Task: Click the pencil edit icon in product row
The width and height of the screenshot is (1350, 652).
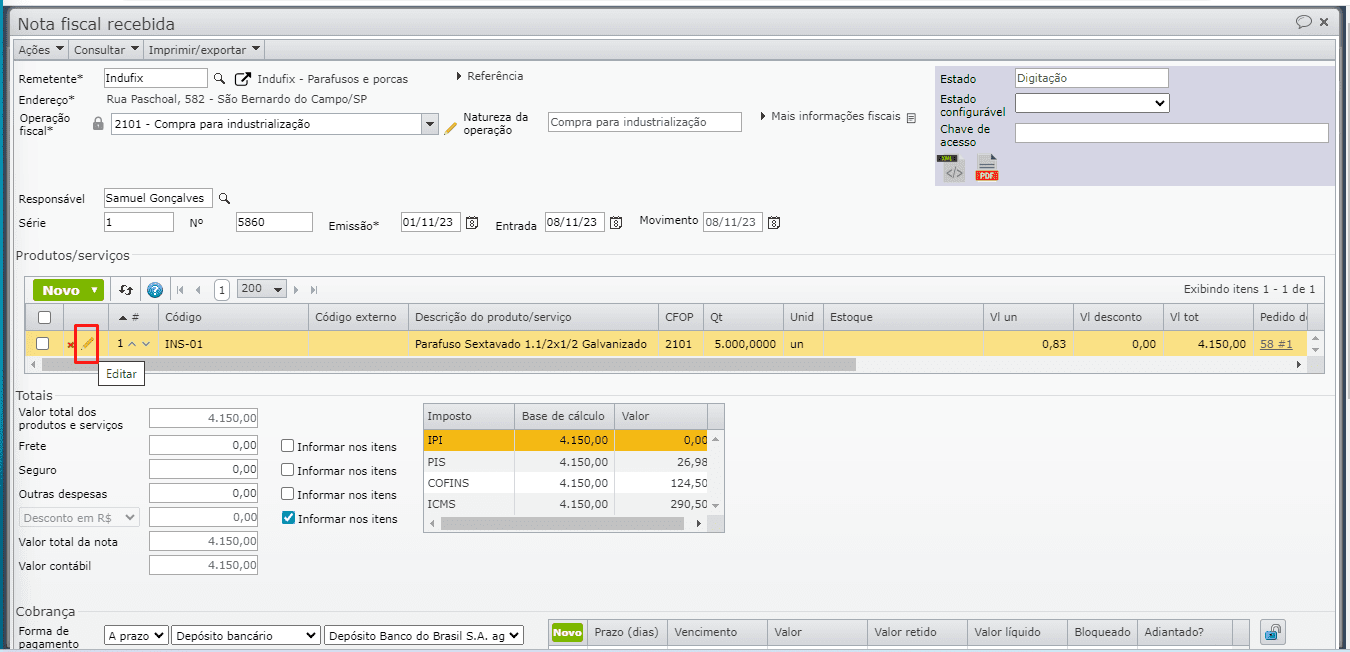Action: coord(87,344)
